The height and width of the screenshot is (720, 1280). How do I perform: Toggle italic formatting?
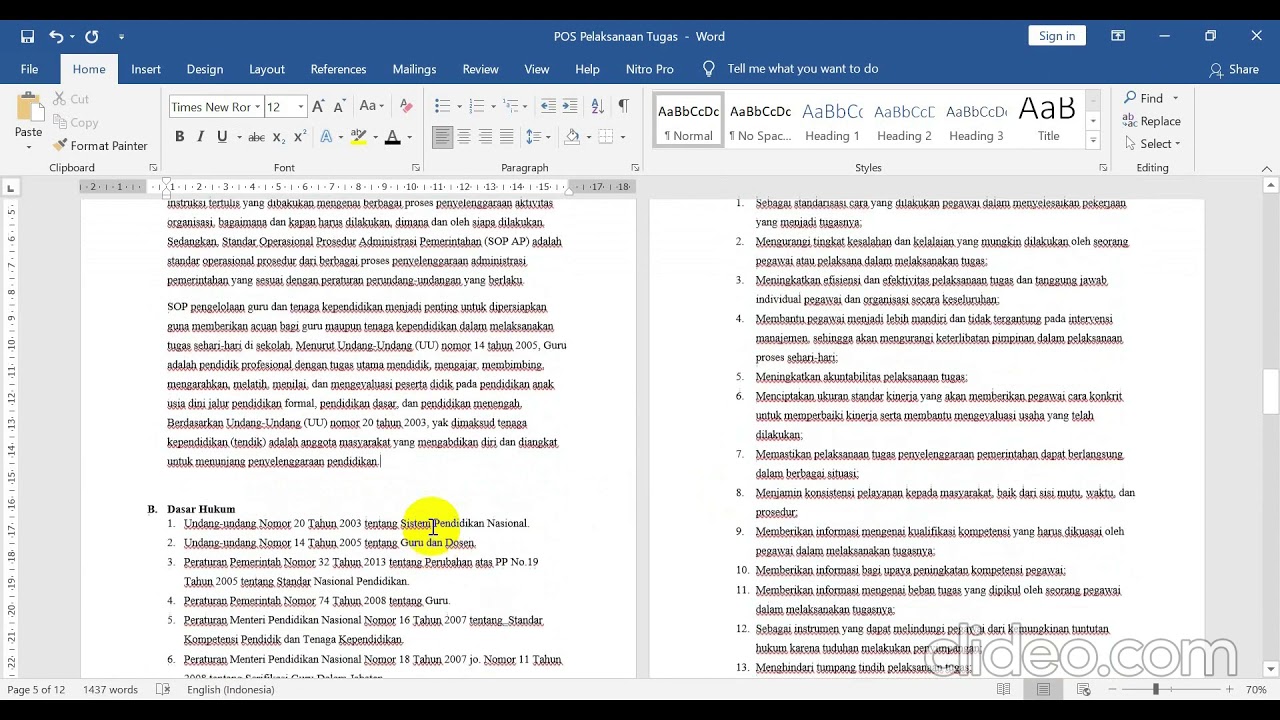click(200, 137)
